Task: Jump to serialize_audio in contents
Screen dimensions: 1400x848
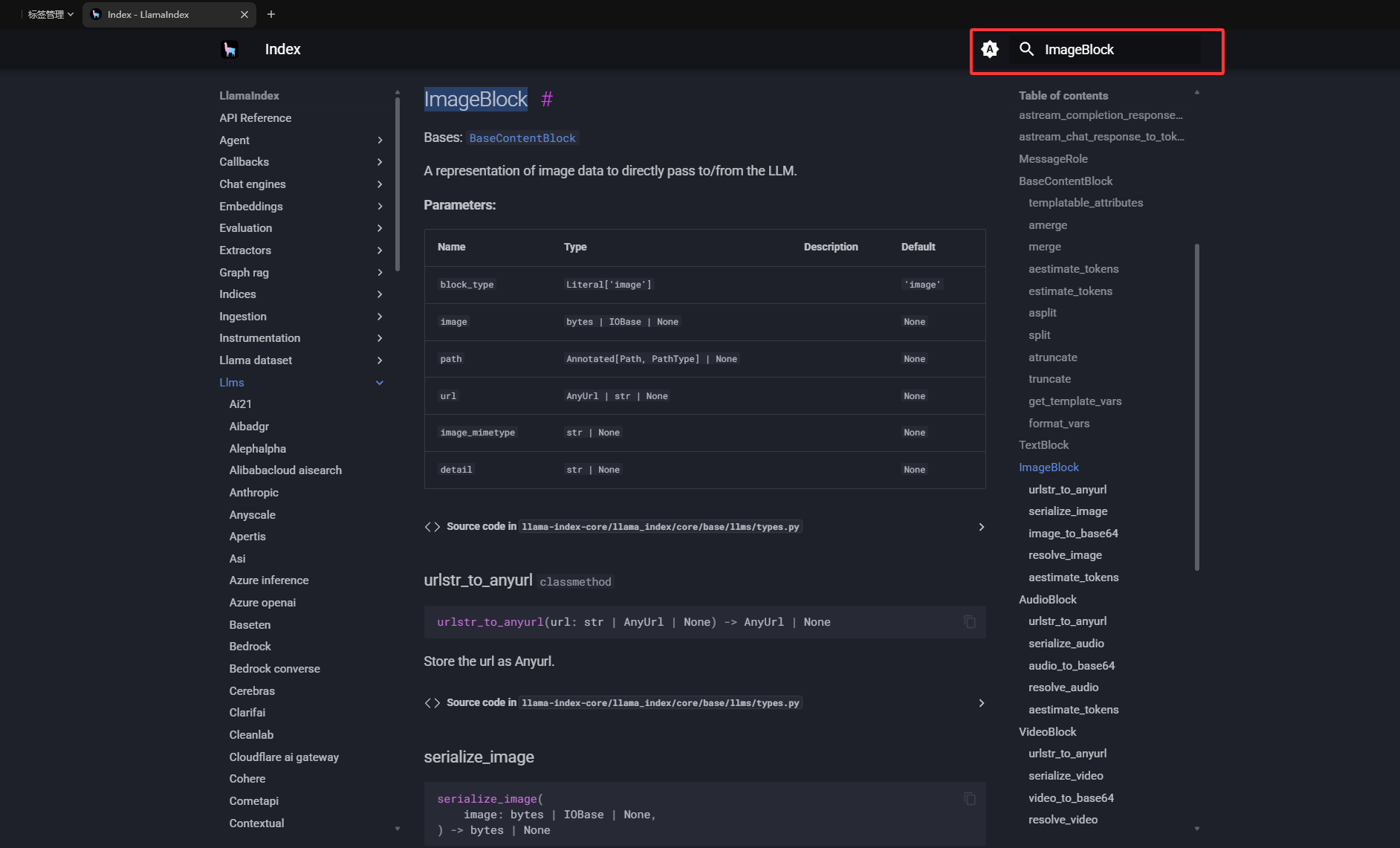Action: [1066, 644]
